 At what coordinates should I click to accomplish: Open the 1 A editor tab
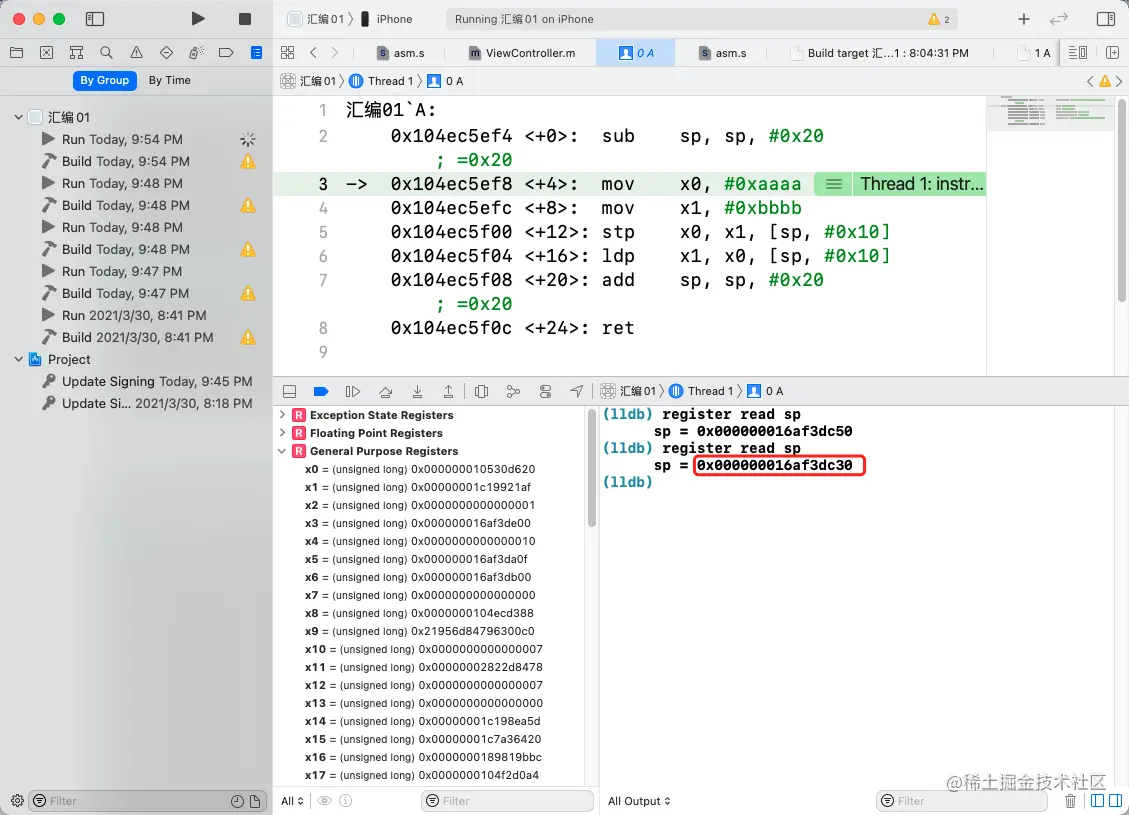[x=1034, y=53]
